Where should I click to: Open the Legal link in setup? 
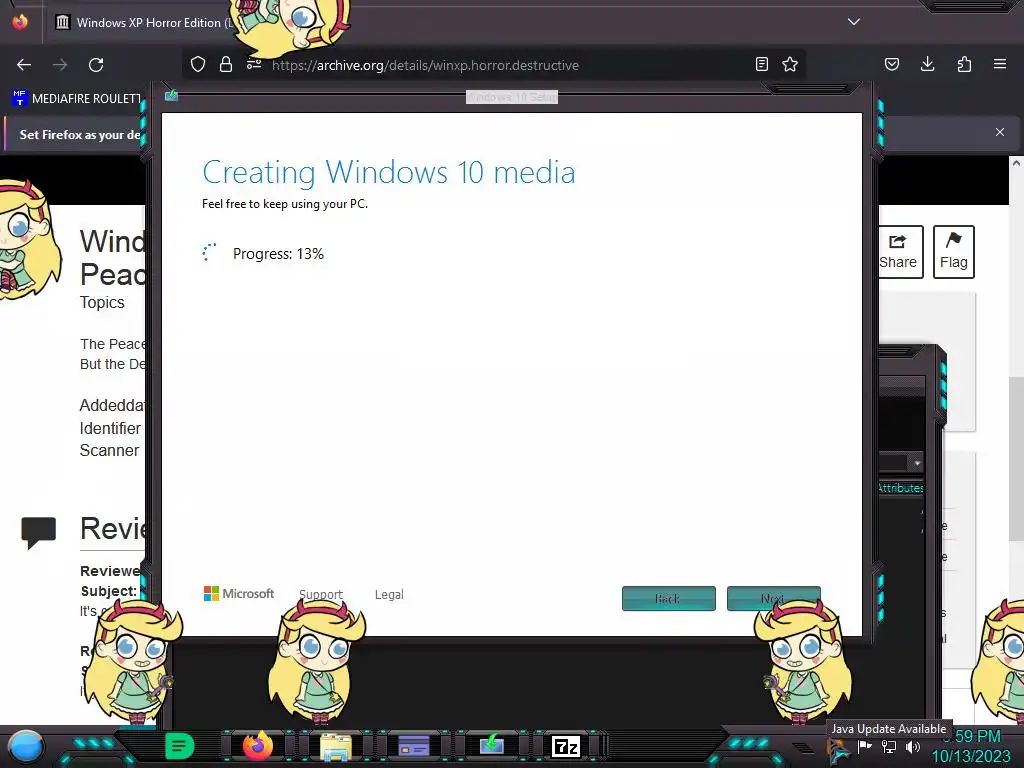(389, 594)
